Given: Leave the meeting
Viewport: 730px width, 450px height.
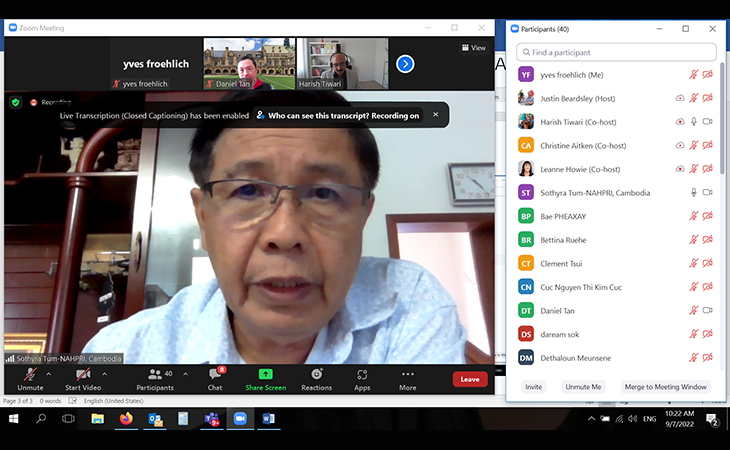Looking at the screenshot, I should point(470,379).
